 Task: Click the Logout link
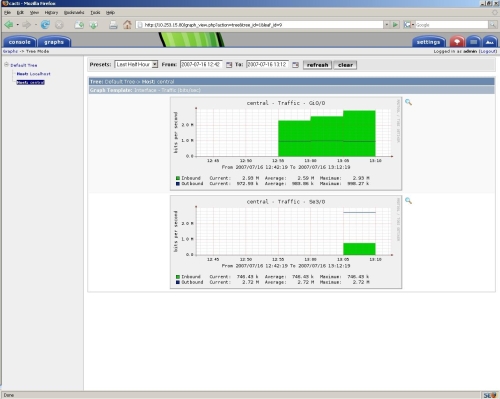click(x=488, y=51)
